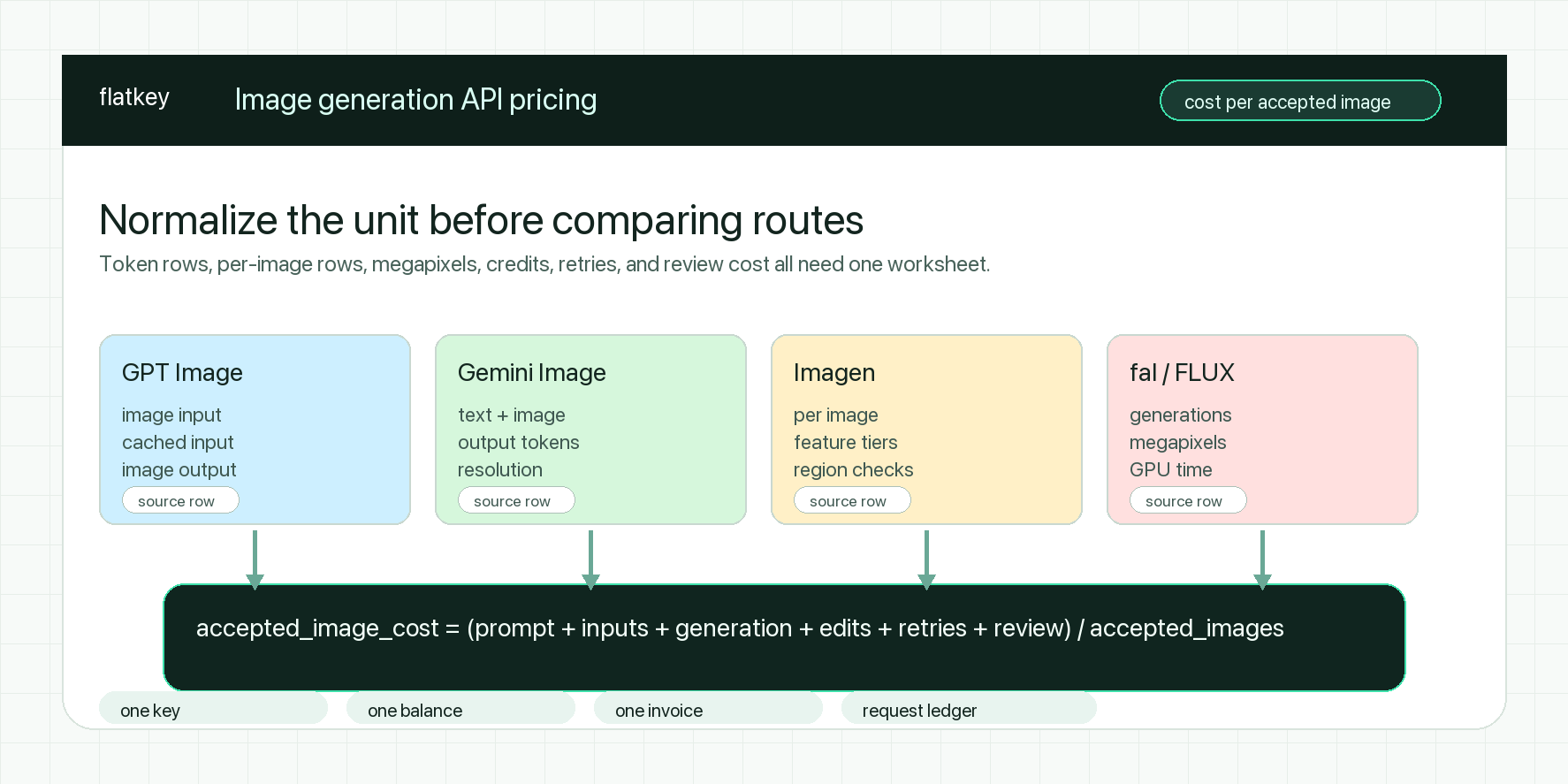This screenshot has height=784, width=1568.
Task: Select the 'request ledger' chip
Action: click(x=969, y=710)
